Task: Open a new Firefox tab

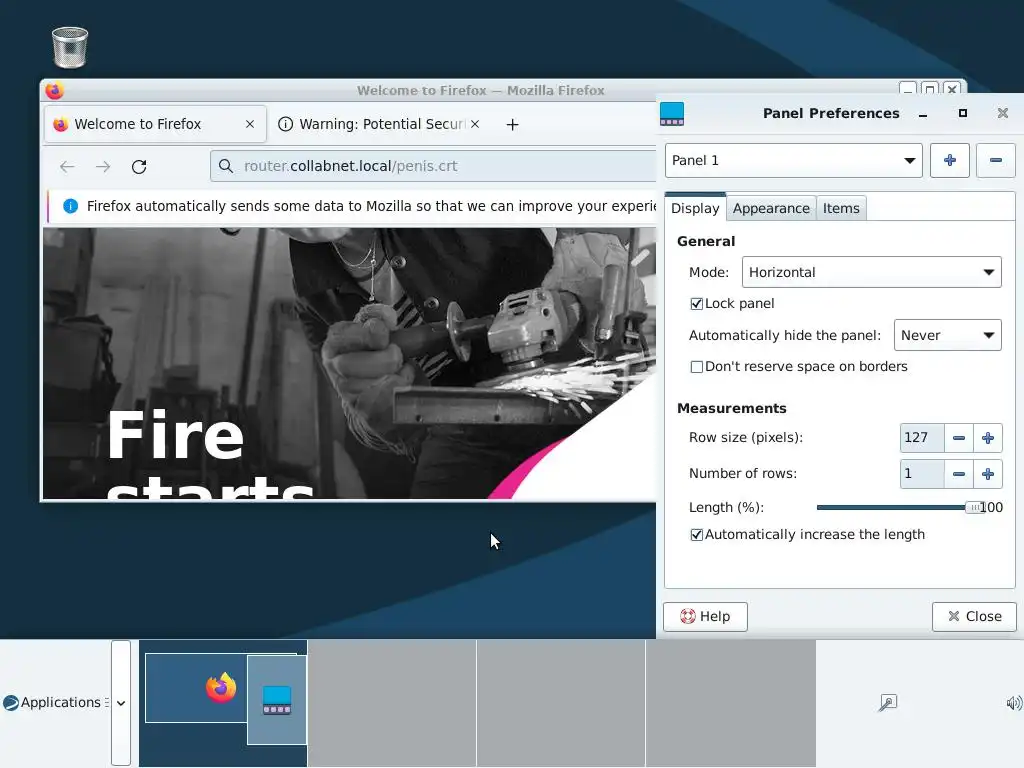Action: pos(513,124)
